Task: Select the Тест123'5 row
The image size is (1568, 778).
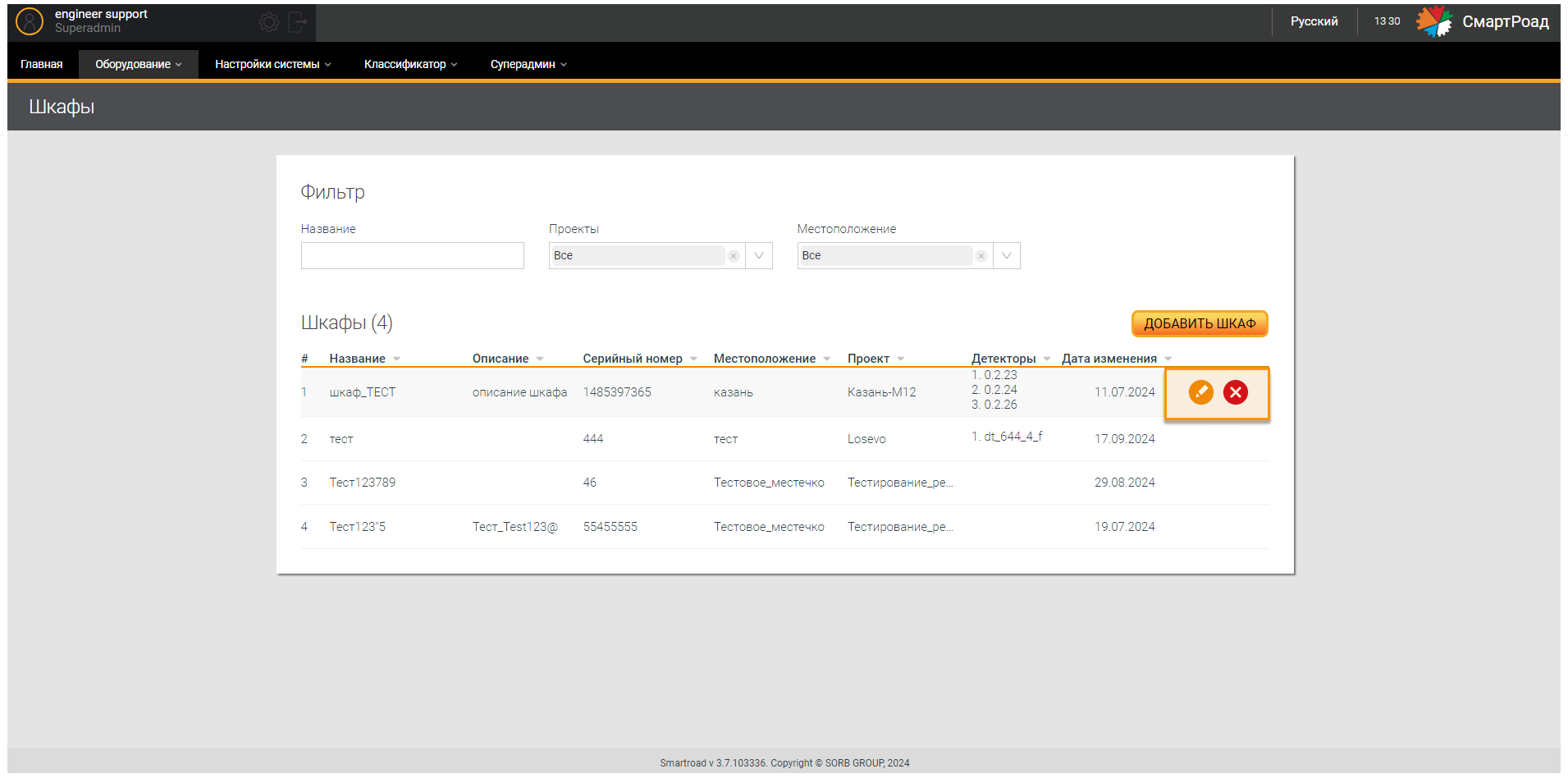Action: (x=784, y=527)
